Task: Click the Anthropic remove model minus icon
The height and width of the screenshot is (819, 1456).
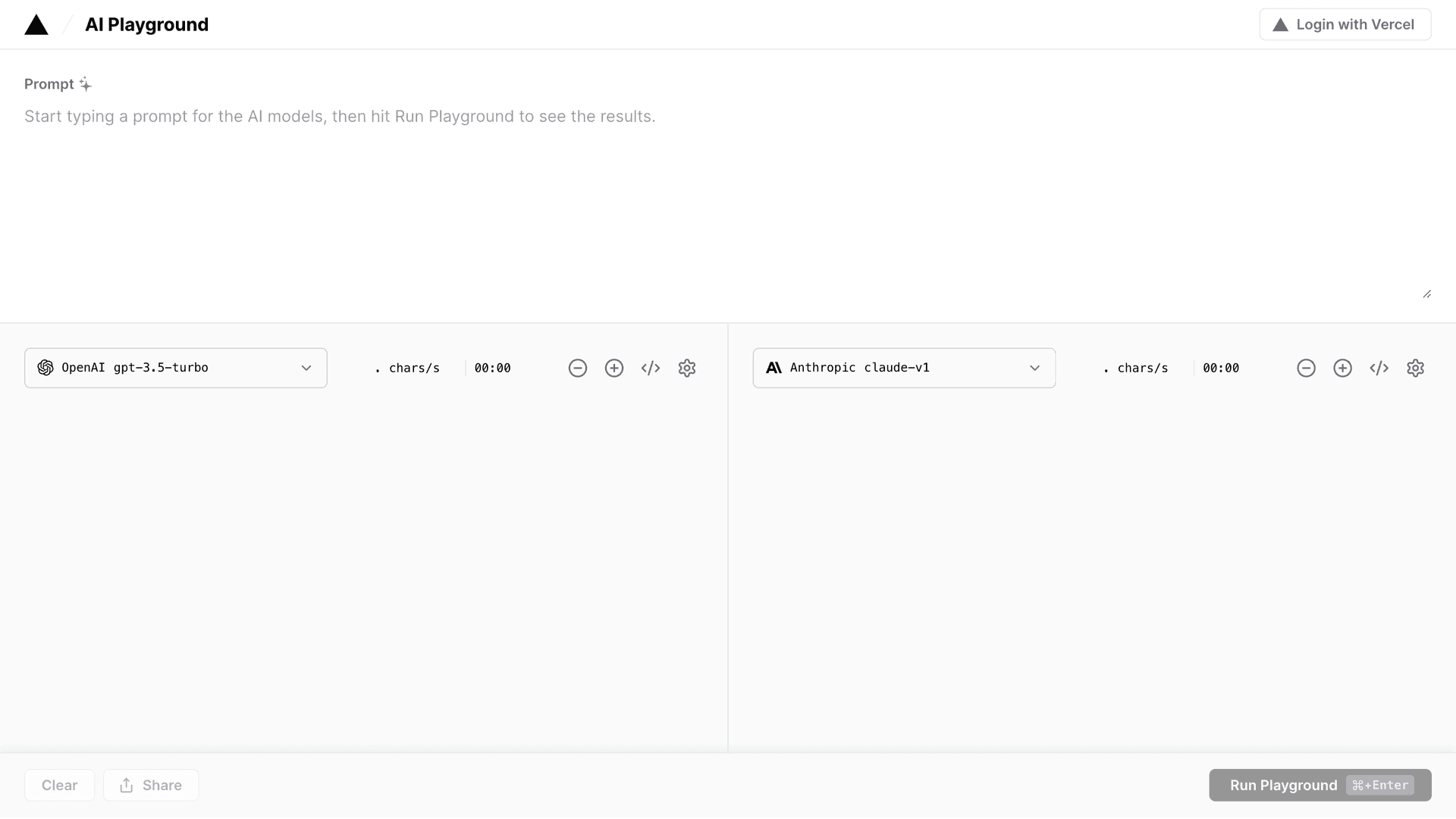Action: click(x=1306, y=368)
